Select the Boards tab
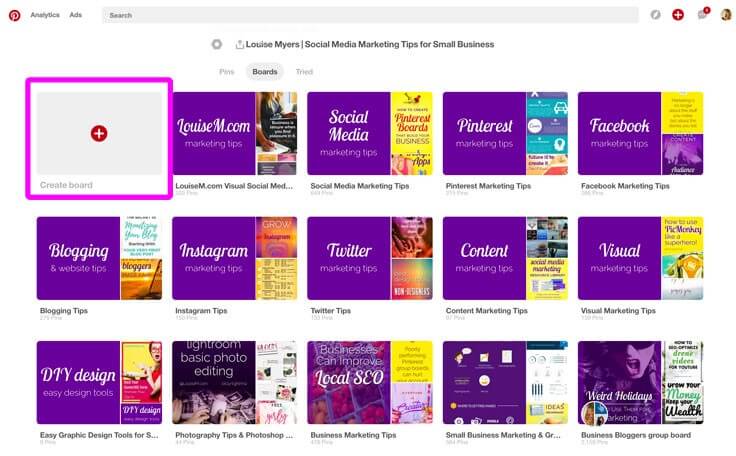This screenshot has height=456, width=736. click(x=265, y=72)
